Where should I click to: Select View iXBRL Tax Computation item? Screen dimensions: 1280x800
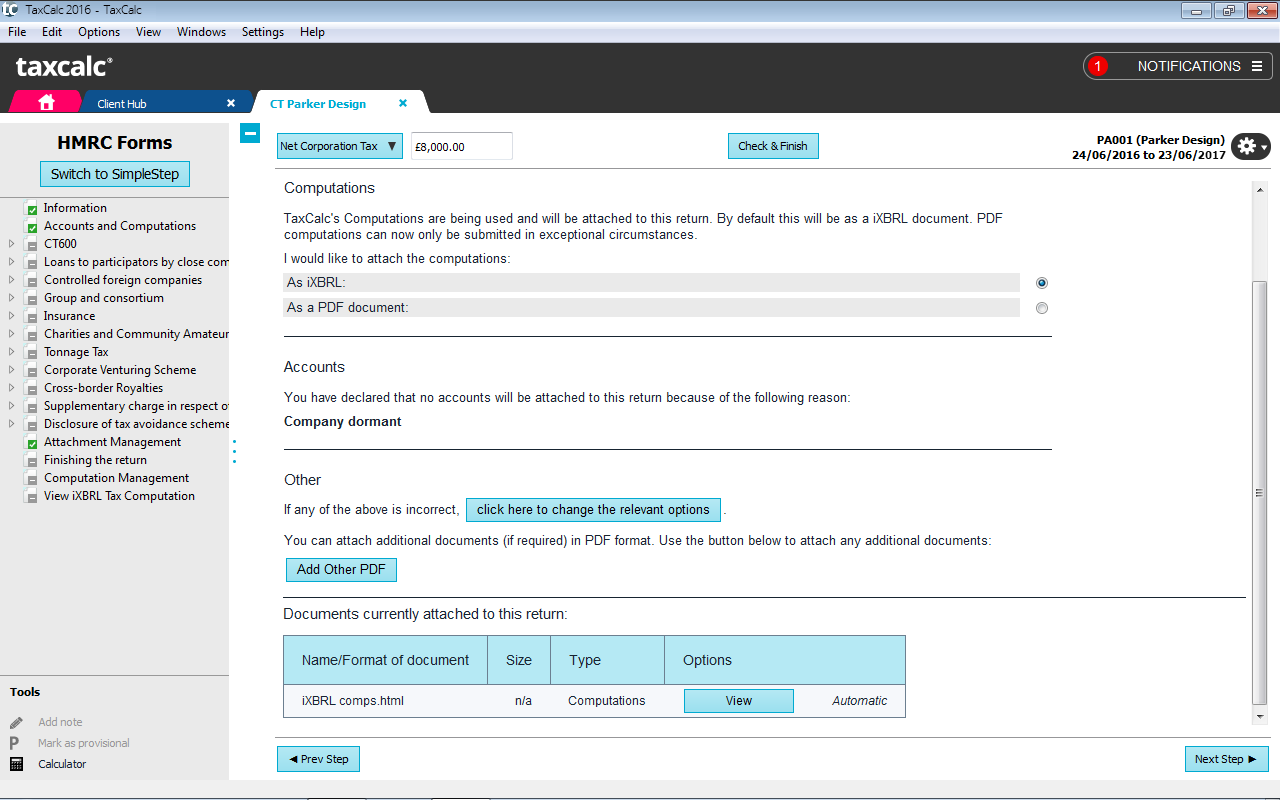tap(119, 496)
